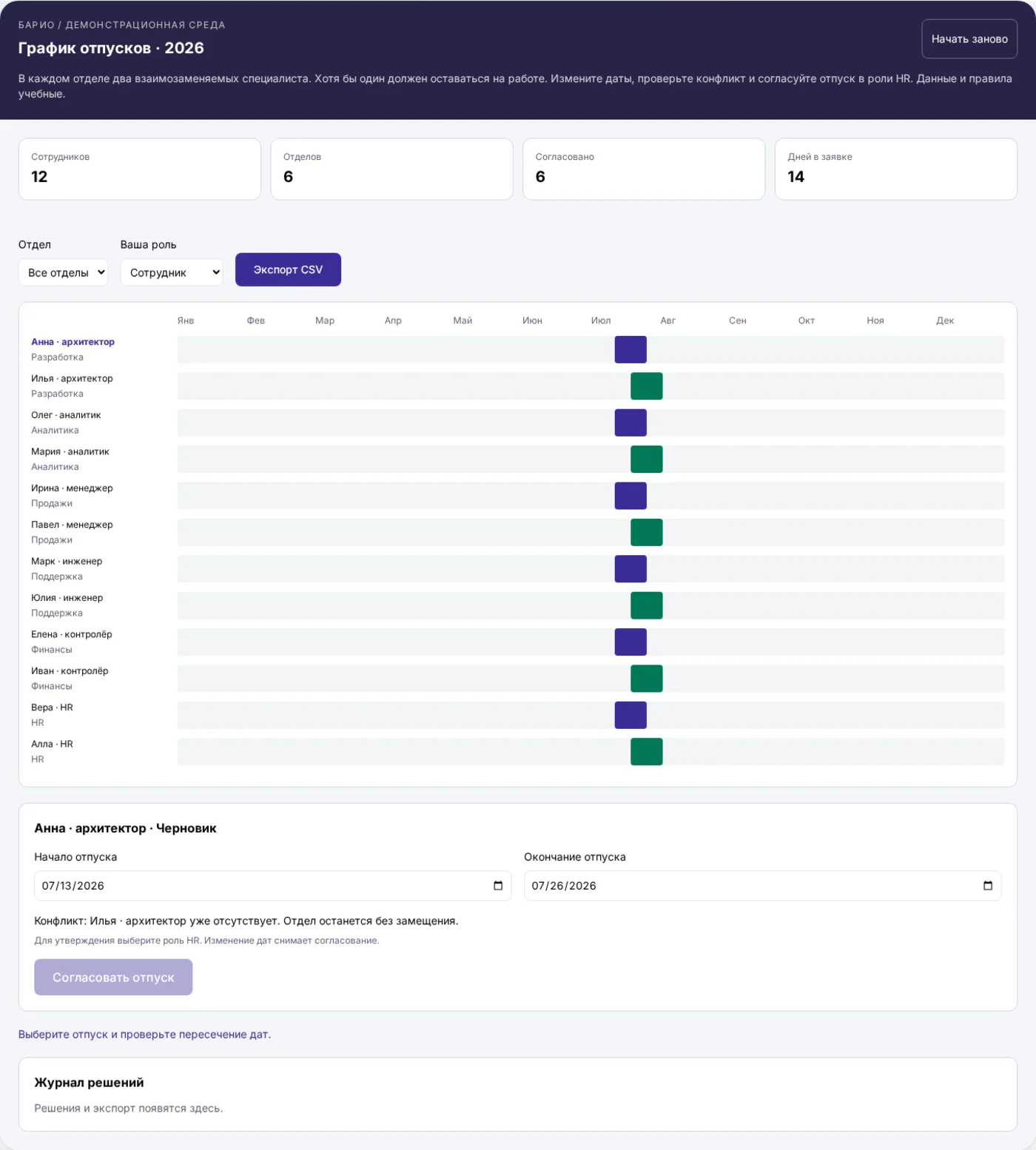Click the employee name 'Анна · архитектор'

73,342
